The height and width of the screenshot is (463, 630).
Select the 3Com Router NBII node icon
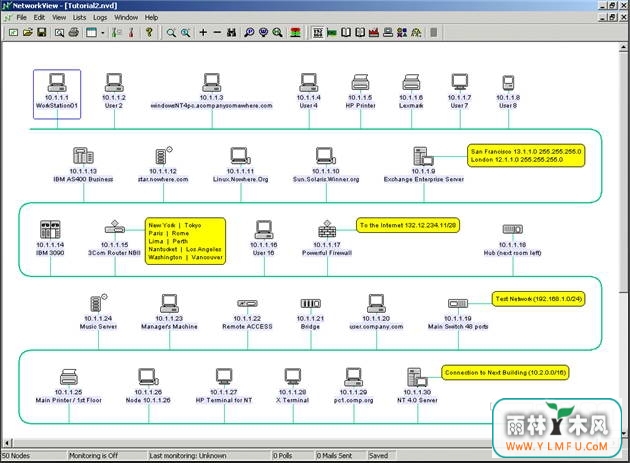click(115, 227)
